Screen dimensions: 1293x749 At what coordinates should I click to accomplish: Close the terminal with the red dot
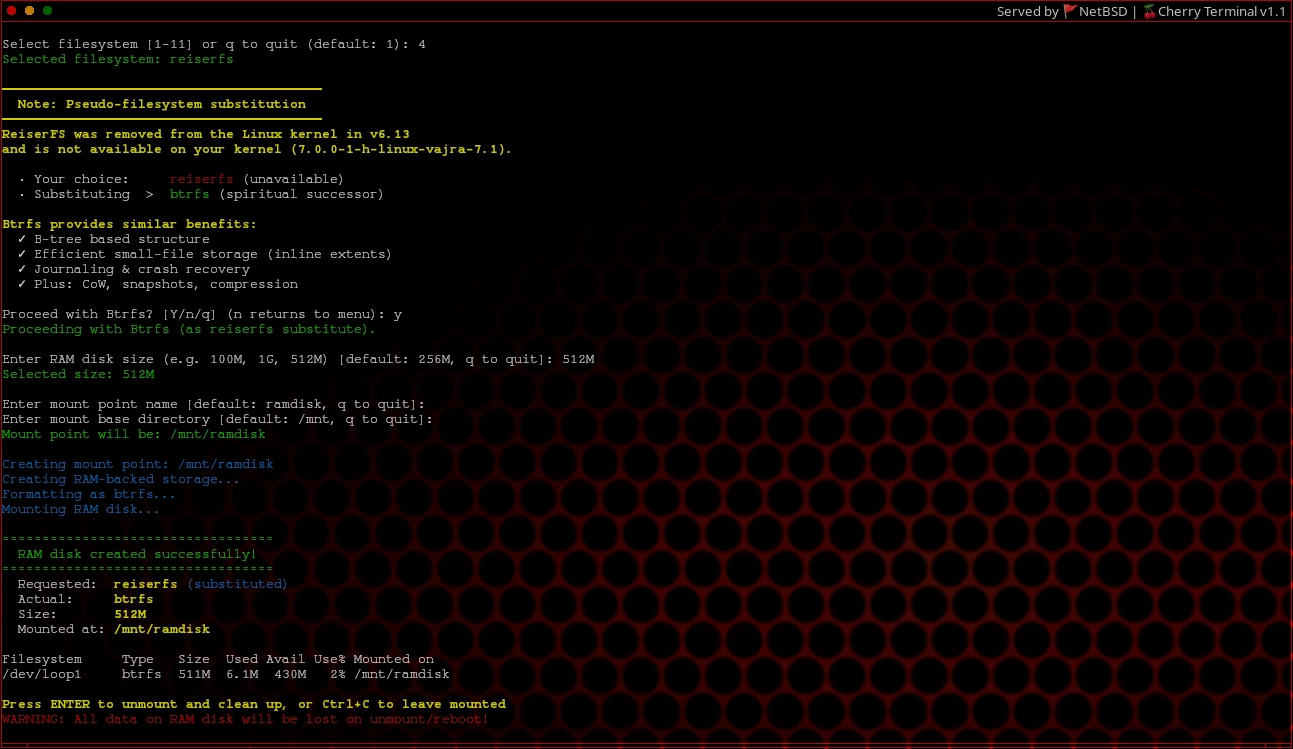pos(11,10)
